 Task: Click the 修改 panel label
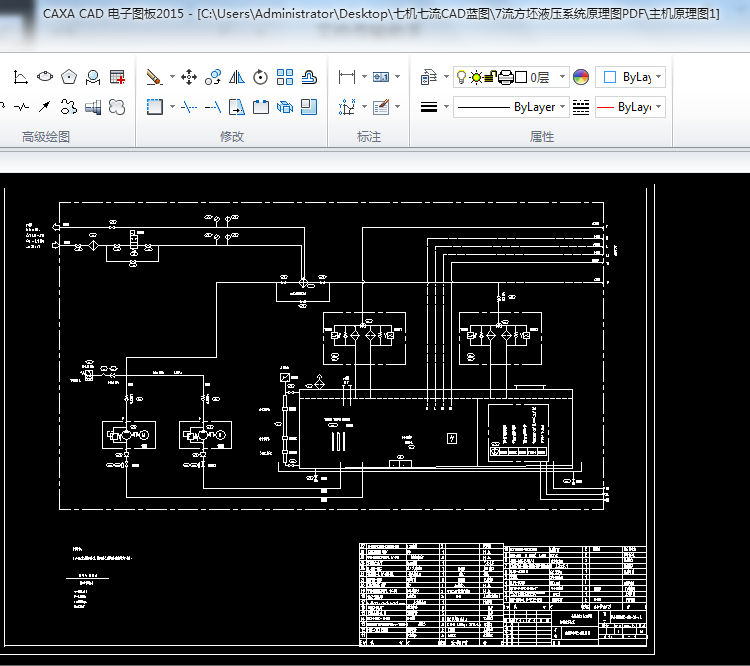tap(232, 136)
